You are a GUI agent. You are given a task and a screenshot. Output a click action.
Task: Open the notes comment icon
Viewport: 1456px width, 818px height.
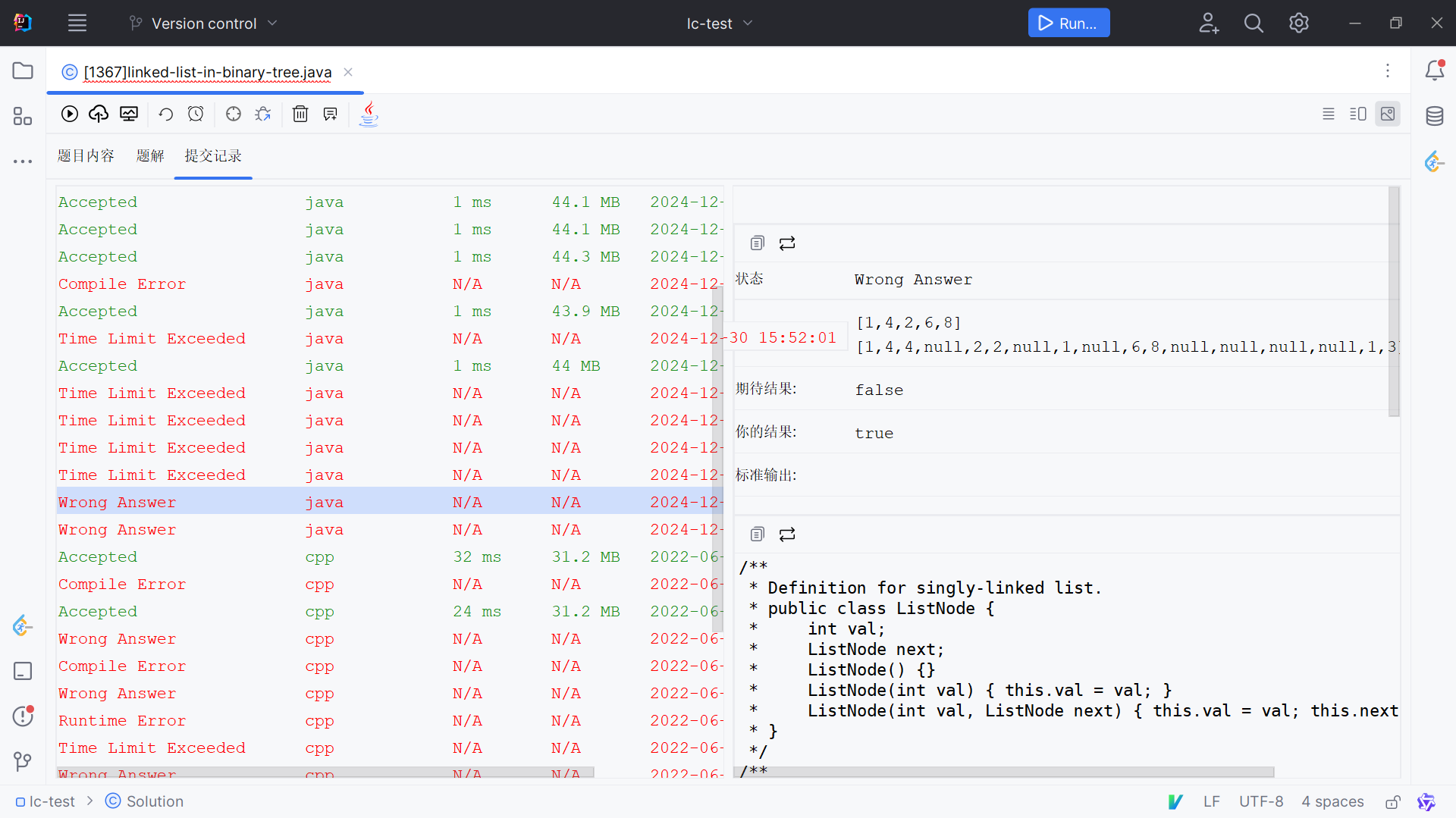[x=330, y=114]
